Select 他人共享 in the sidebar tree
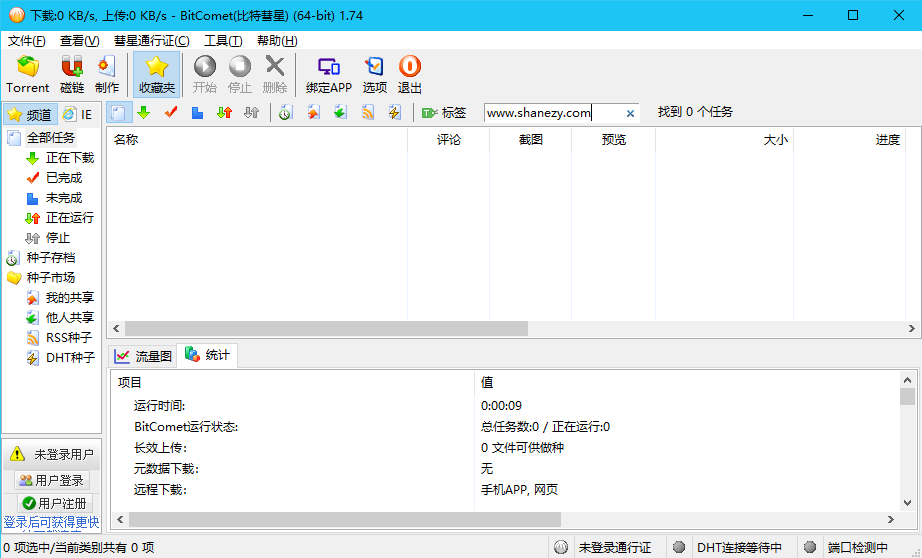This screenshot has width=922, height=558. pyautogui.click(x=70, y=318)
